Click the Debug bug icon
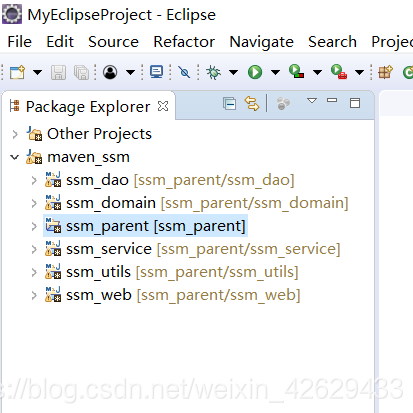The image size is (413, 413). 213,72
